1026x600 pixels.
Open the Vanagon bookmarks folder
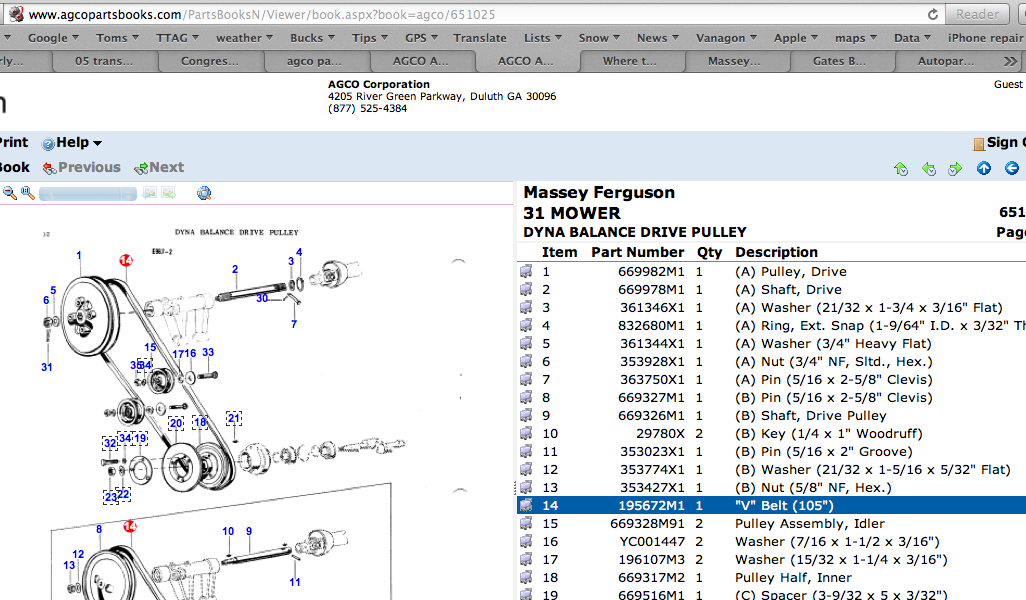[726, 38]
